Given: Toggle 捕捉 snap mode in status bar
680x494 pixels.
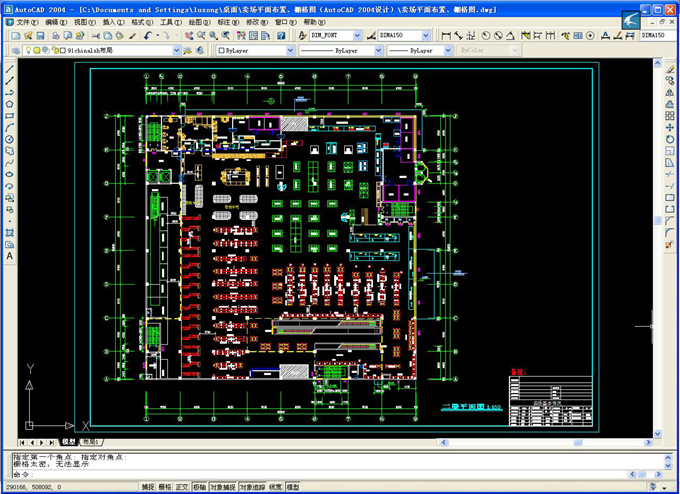Looking at the screenshot, I should coord(148,487).
